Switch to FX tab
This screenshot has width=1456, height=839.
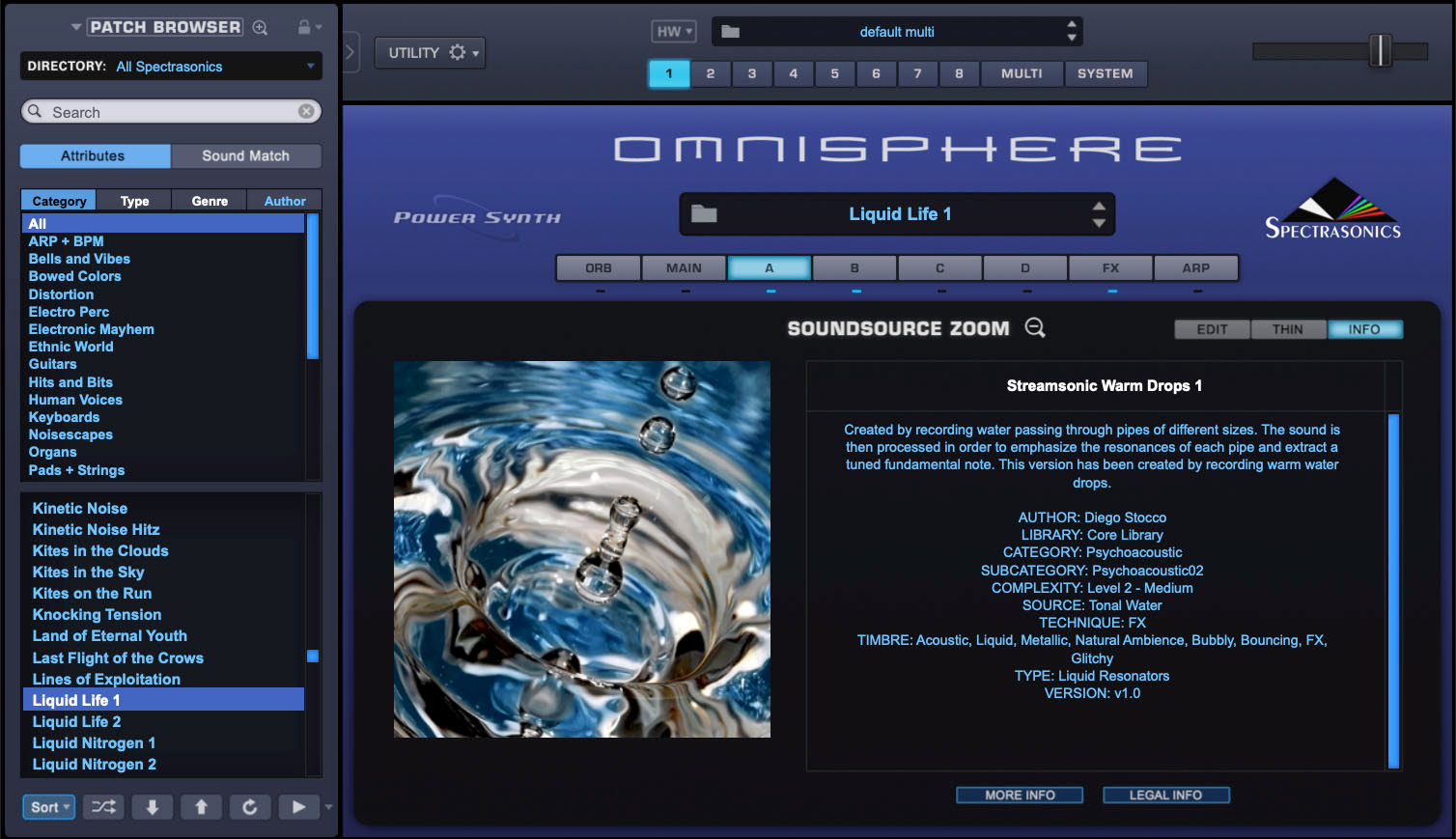1110,267
